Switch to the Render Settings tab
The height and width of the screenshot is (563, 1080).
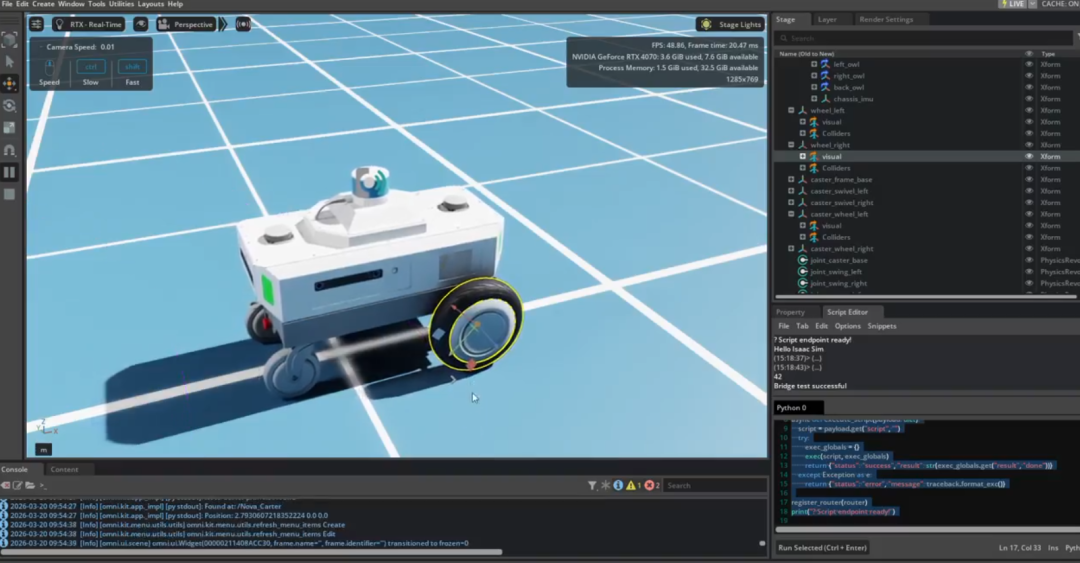pyautogui.click(x=886, y=19)
